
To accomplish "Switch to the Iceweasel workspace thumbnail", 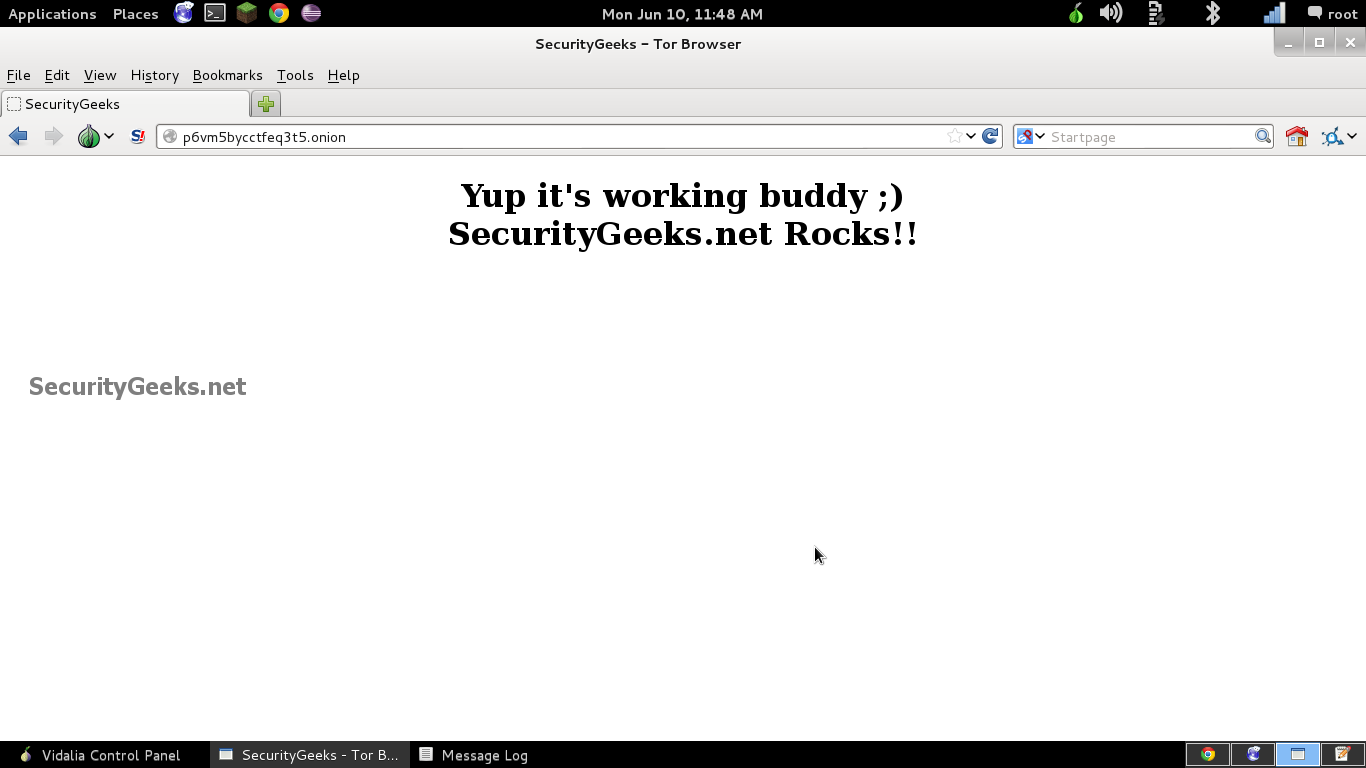I will pyautogui.click(x=1253, y=754).
